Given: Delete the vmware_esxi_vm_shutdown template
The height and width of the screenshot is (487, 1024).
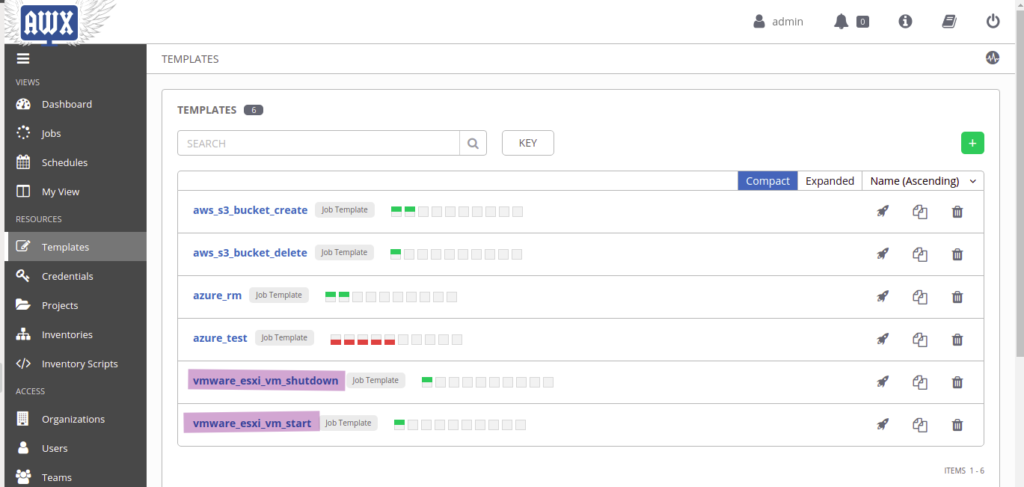Looking at the screenshot, I should click(x=957, y=382).
